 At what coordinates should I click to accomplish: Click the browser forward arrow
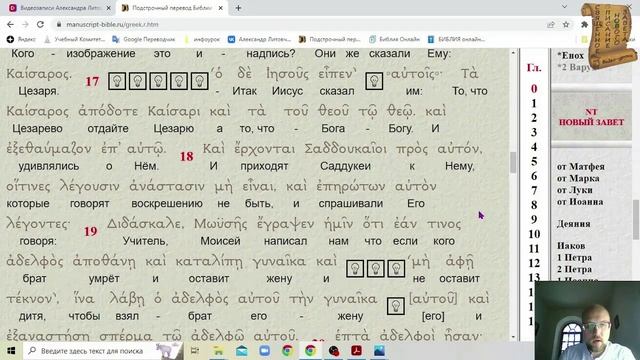pos(25,24)
